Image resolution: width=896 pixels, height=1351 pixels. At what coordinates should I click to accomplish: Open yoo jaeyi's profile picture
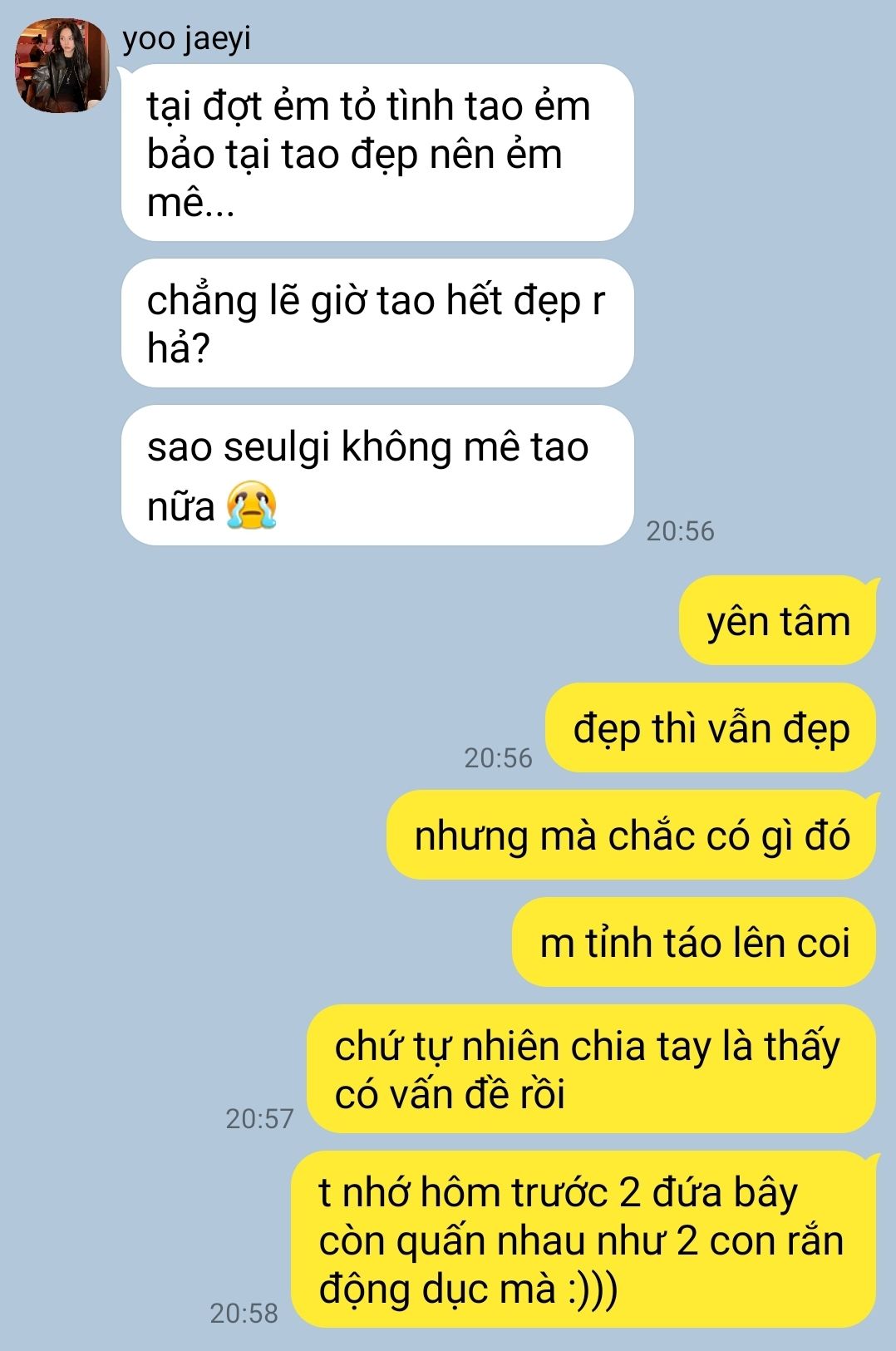point(63,66)
